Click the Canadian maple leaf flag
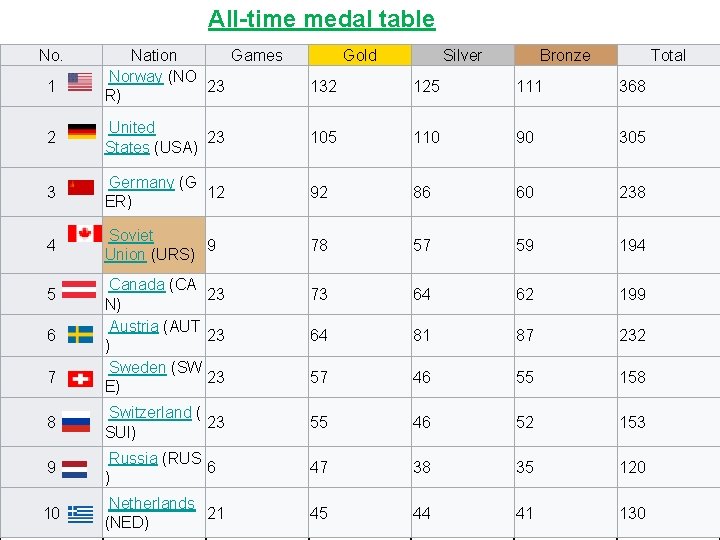720x540 pixels. tap(85, 234)
